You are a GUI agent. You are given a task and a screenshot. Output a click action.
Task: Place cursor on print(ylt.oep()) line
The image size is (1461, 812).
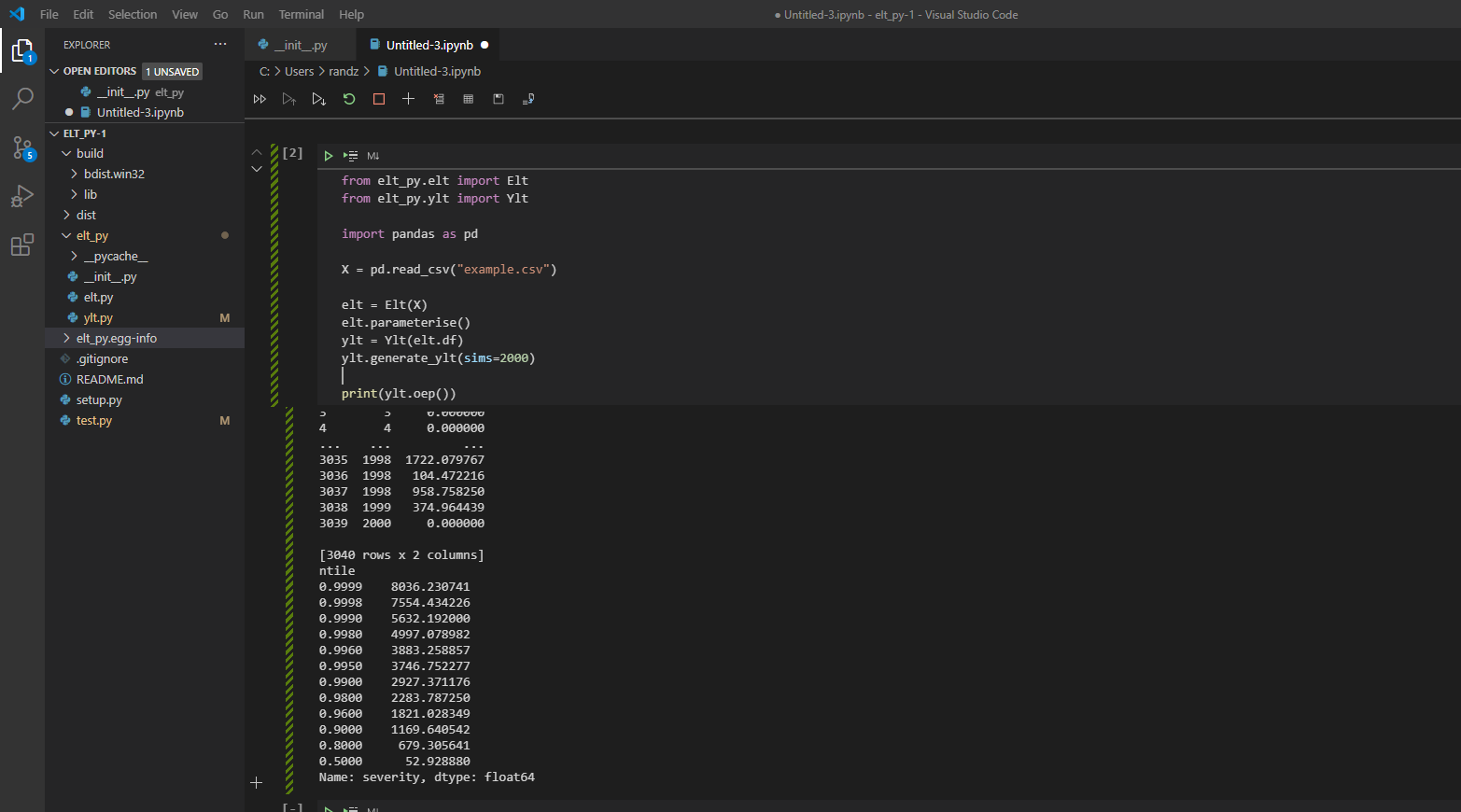coord(399,394)
